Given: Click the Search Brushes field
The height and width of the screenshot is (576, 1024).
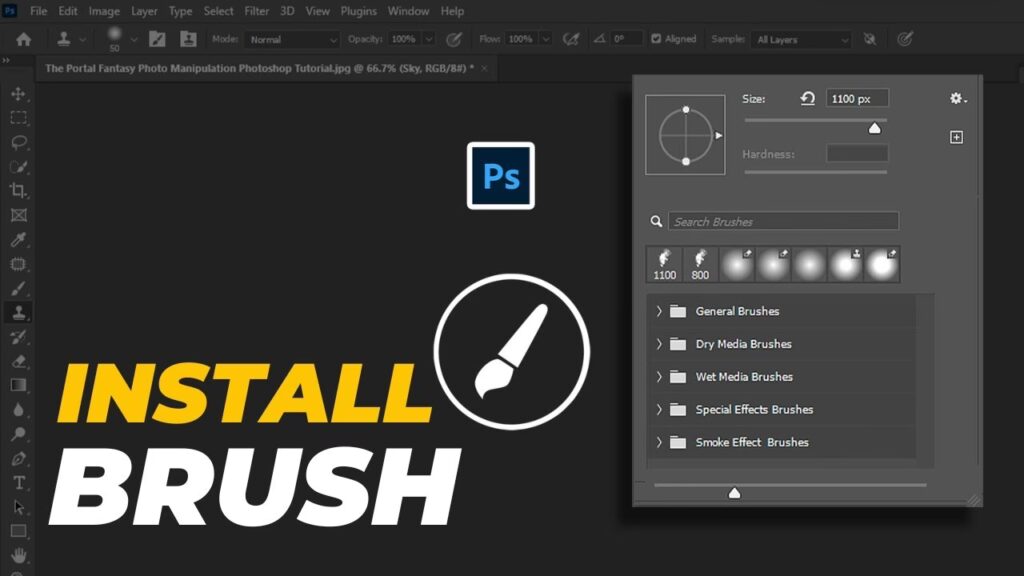Looking at the screenshot, I should point(783,221).
